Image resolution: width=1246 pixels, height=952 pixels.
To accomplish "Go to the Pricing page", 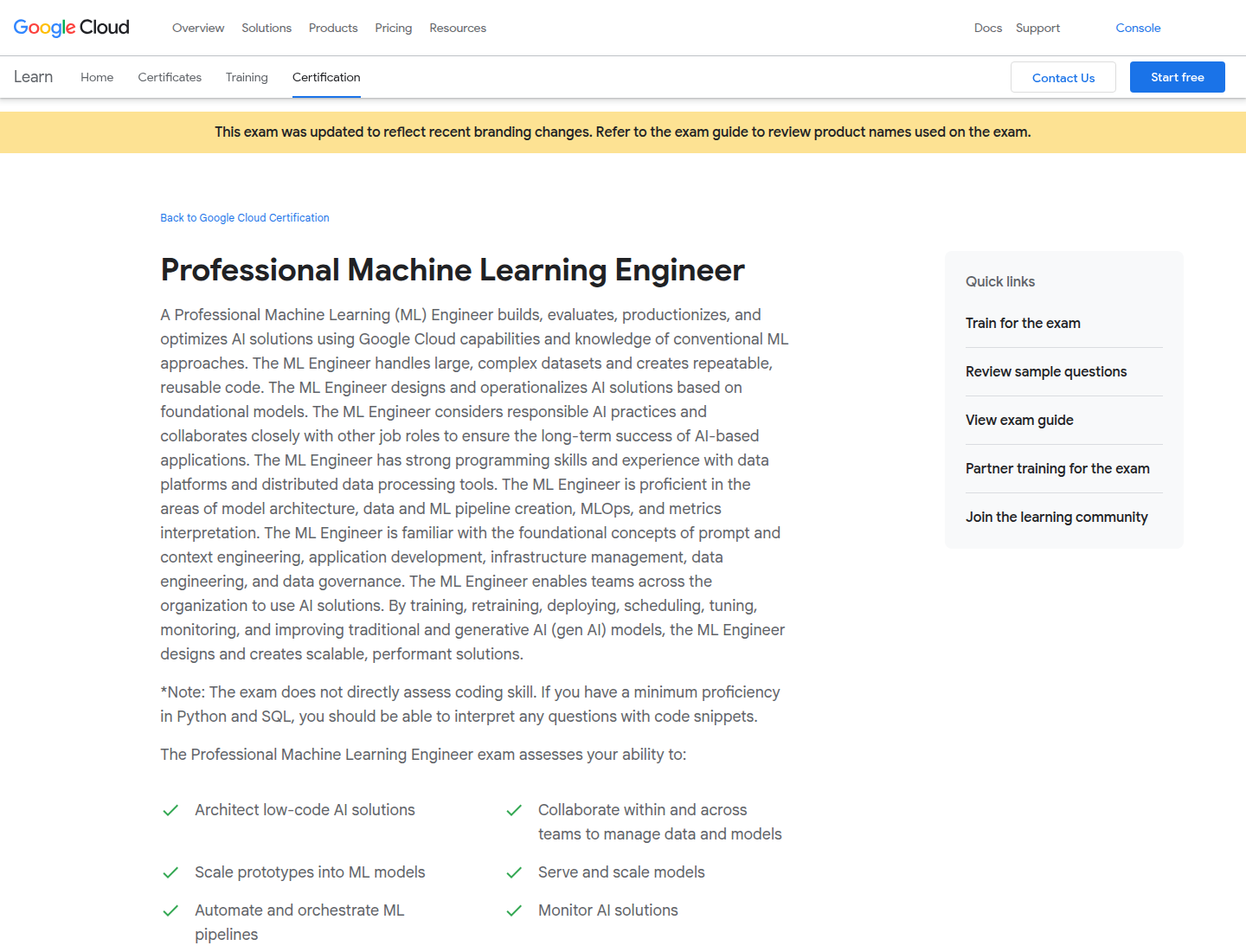I will (394, 28).
